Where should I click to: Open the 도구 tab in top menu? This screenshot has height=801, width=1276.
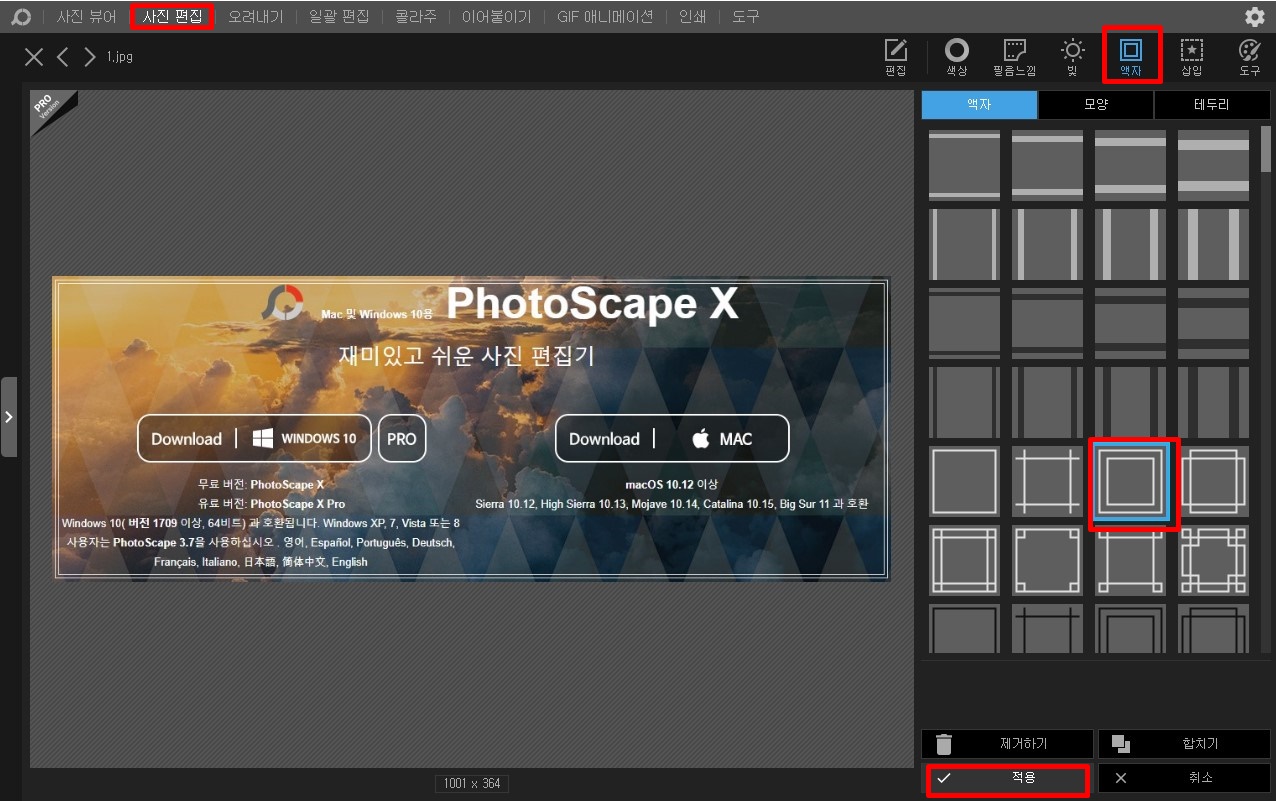coord(745,17)
